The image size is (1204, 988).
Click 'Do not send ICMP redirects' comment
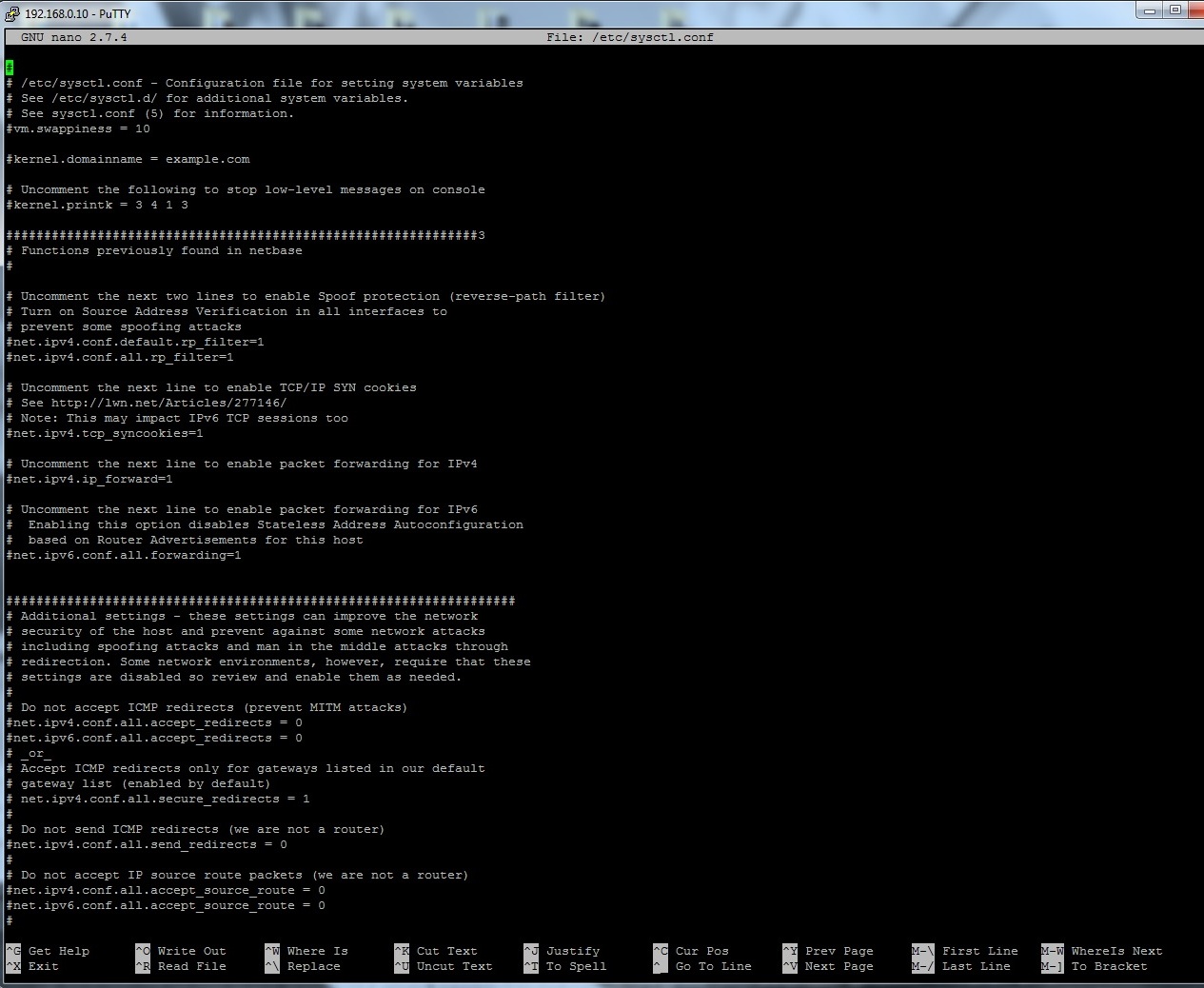[x=196, y=829]
